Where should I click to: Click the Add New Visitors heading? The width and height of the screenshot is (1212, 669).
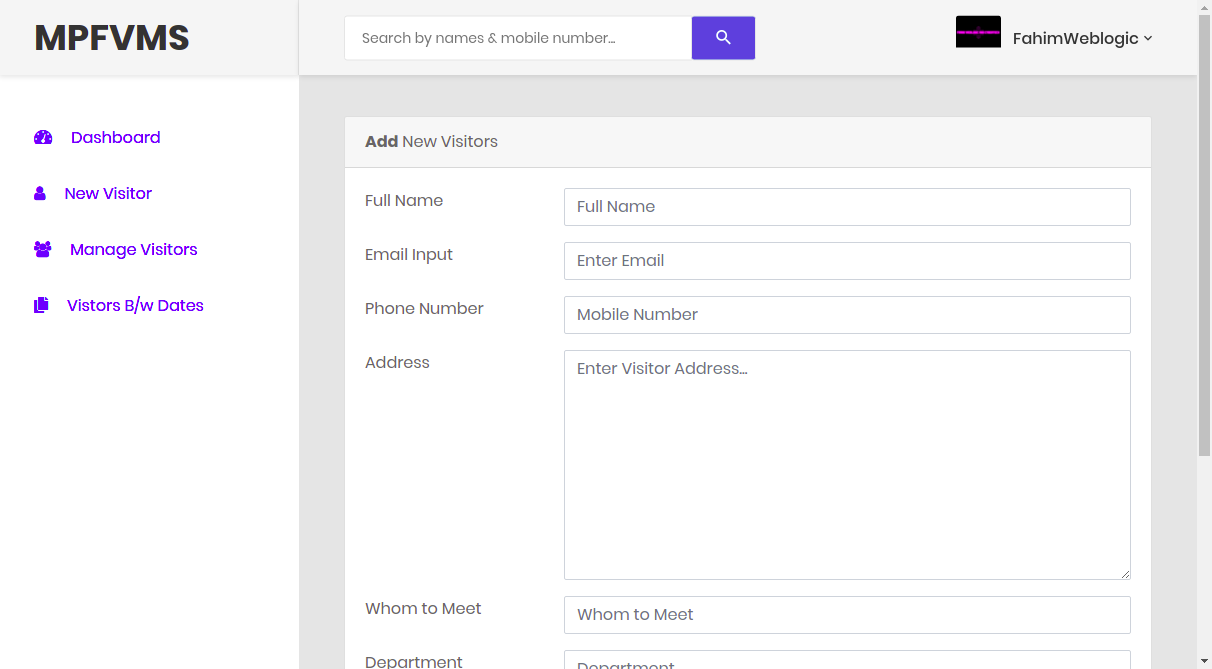click(431, 142)
